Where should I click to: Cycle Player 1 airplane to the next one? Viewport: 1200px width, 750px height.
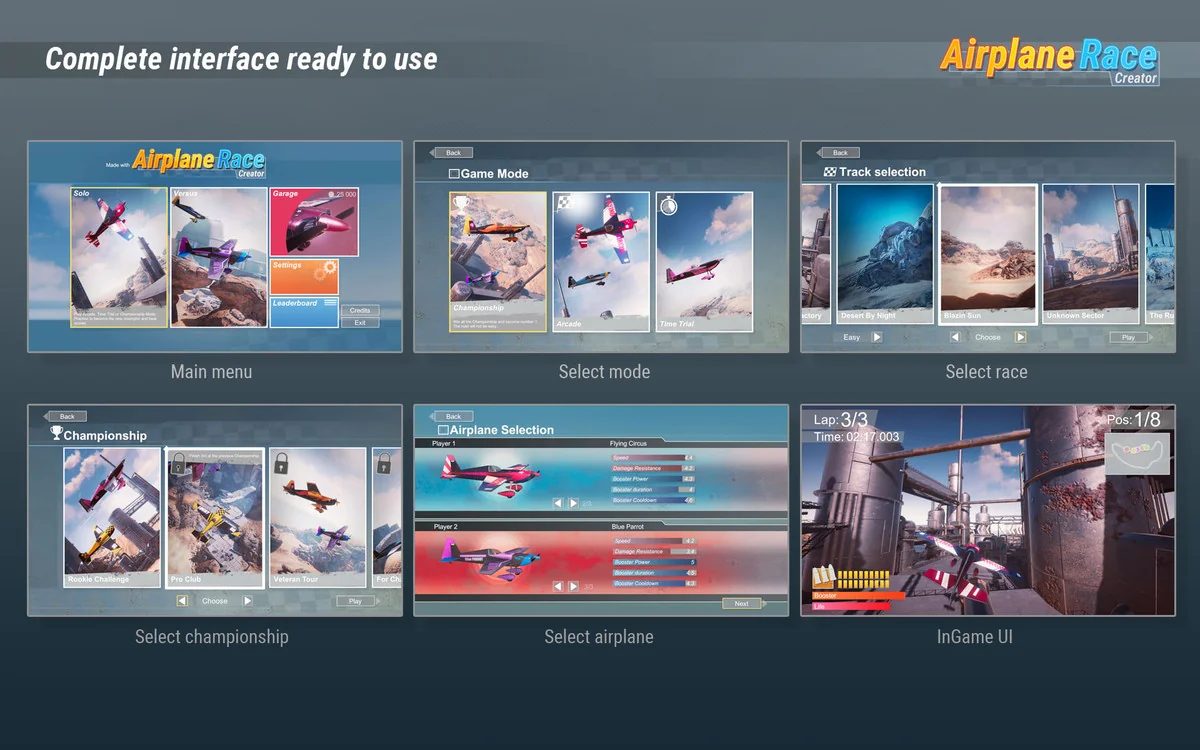[573, 503]
